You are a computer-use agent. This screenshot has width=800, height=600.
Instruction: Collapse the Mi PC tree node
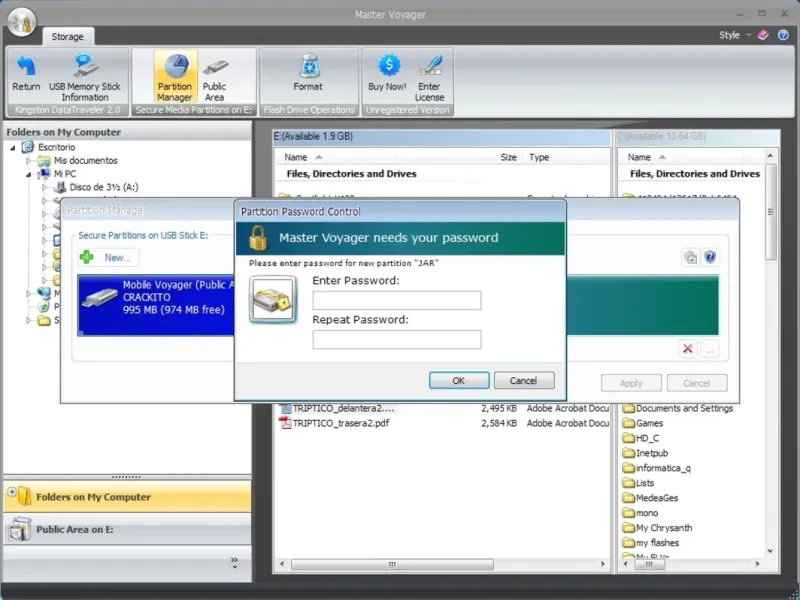(29, 174)
